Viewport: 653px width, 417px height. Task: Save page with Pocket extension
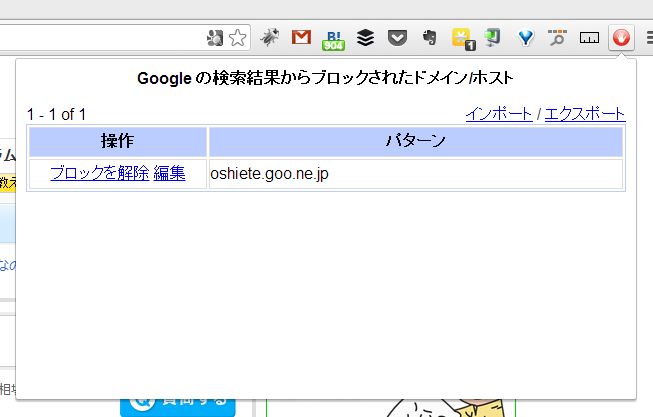[x=397, y=38]
